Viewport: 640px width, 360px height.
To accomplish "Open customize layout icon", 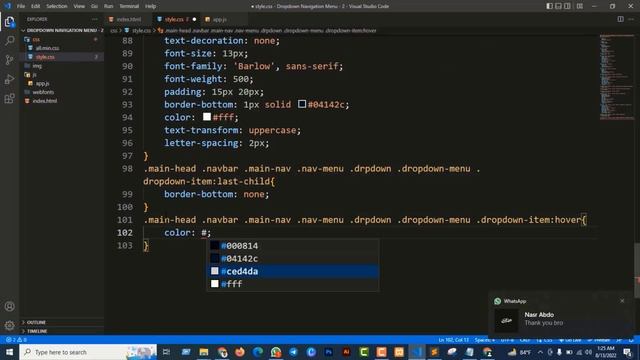I will coord(580,6).
